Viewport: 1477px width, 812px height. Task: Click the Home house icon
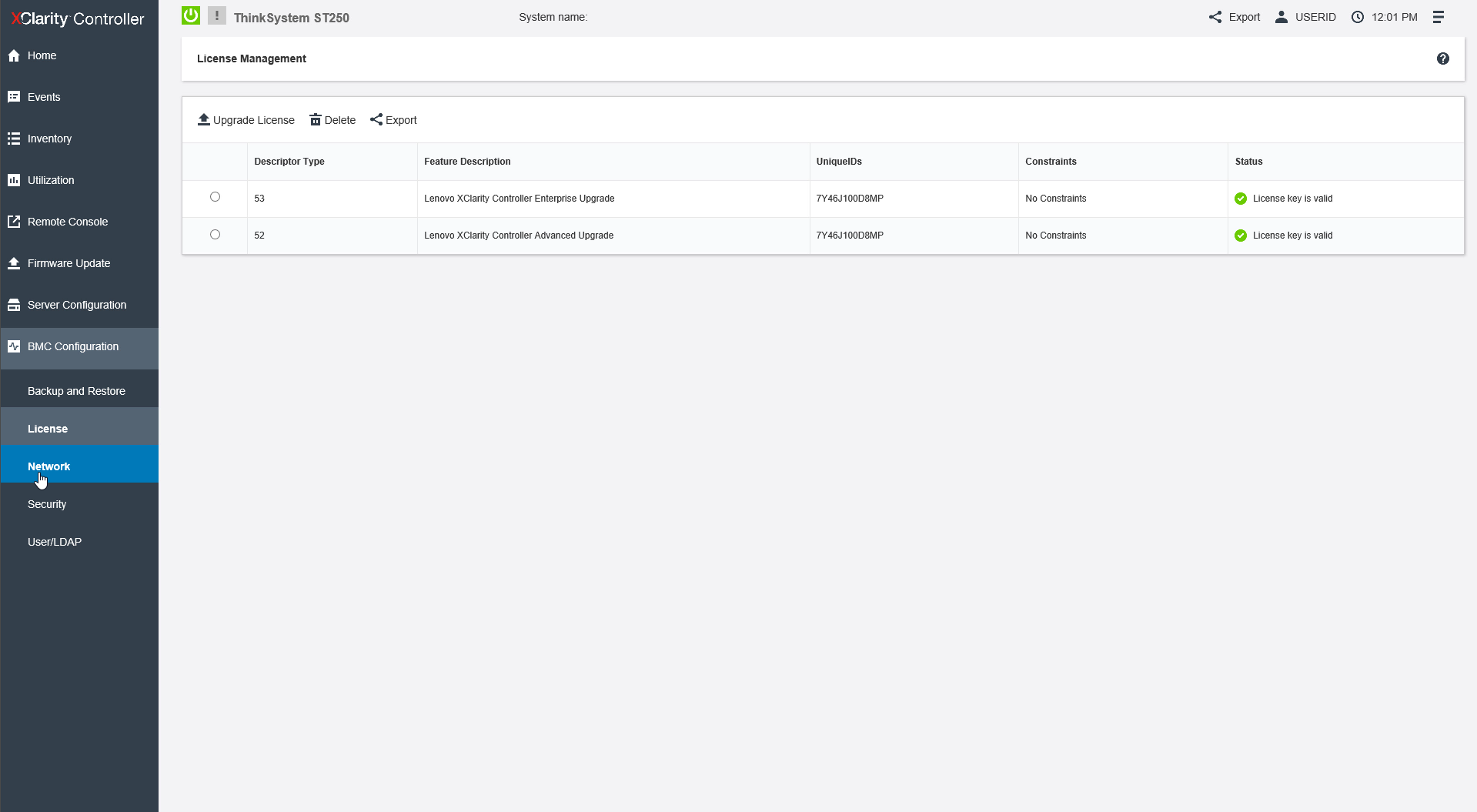(14, 55)
